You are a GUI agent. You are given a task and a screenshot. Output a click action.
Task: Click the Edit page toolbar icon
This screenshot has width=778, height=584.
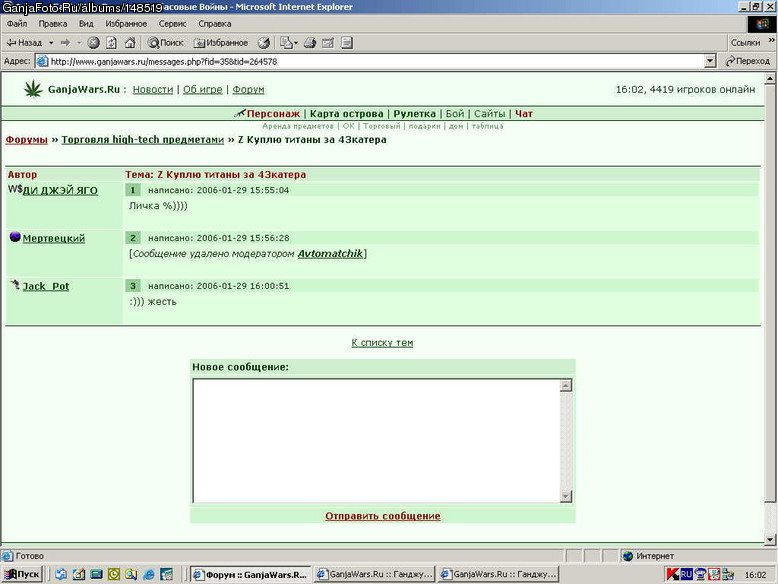click(328, 43)
